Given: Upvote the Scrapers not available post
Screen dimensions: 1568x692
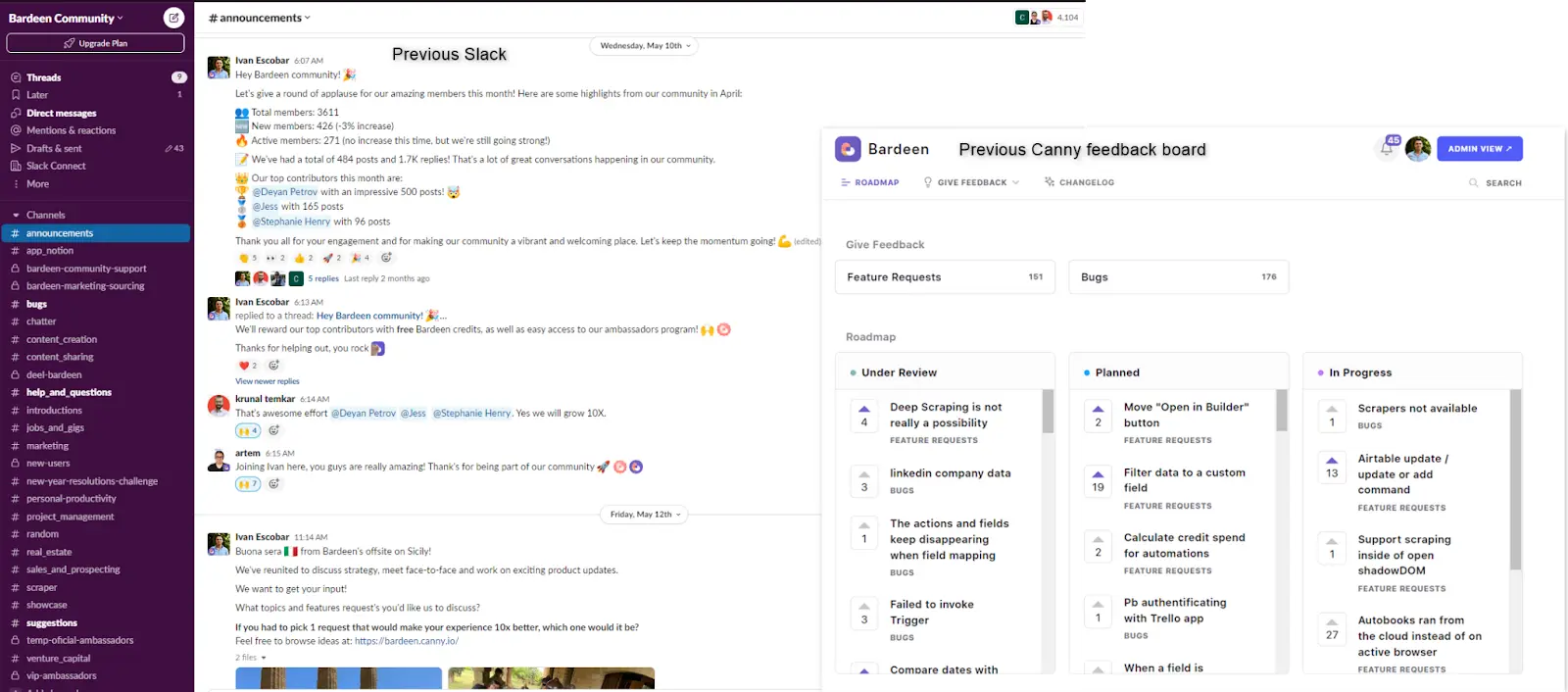Looking at the screenshot, I should tap(1332, 417).
